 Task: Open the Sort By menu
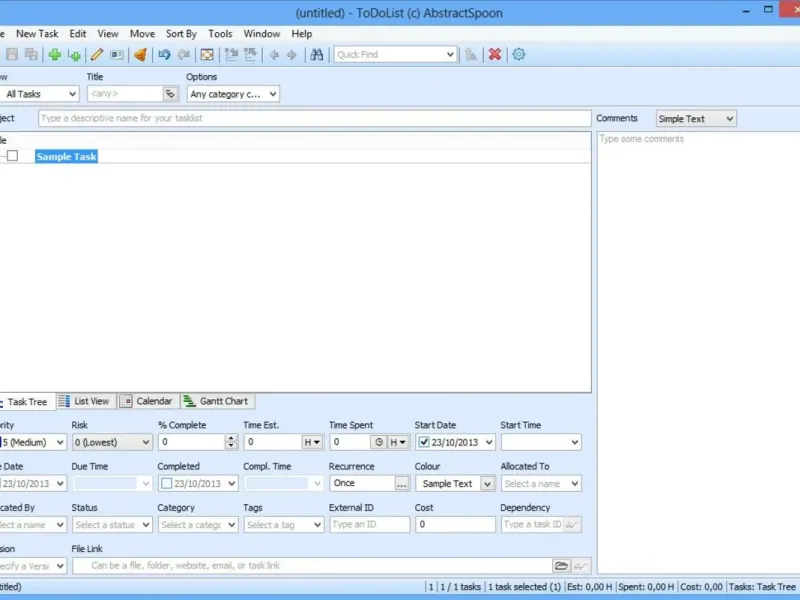tap(181, 34)
